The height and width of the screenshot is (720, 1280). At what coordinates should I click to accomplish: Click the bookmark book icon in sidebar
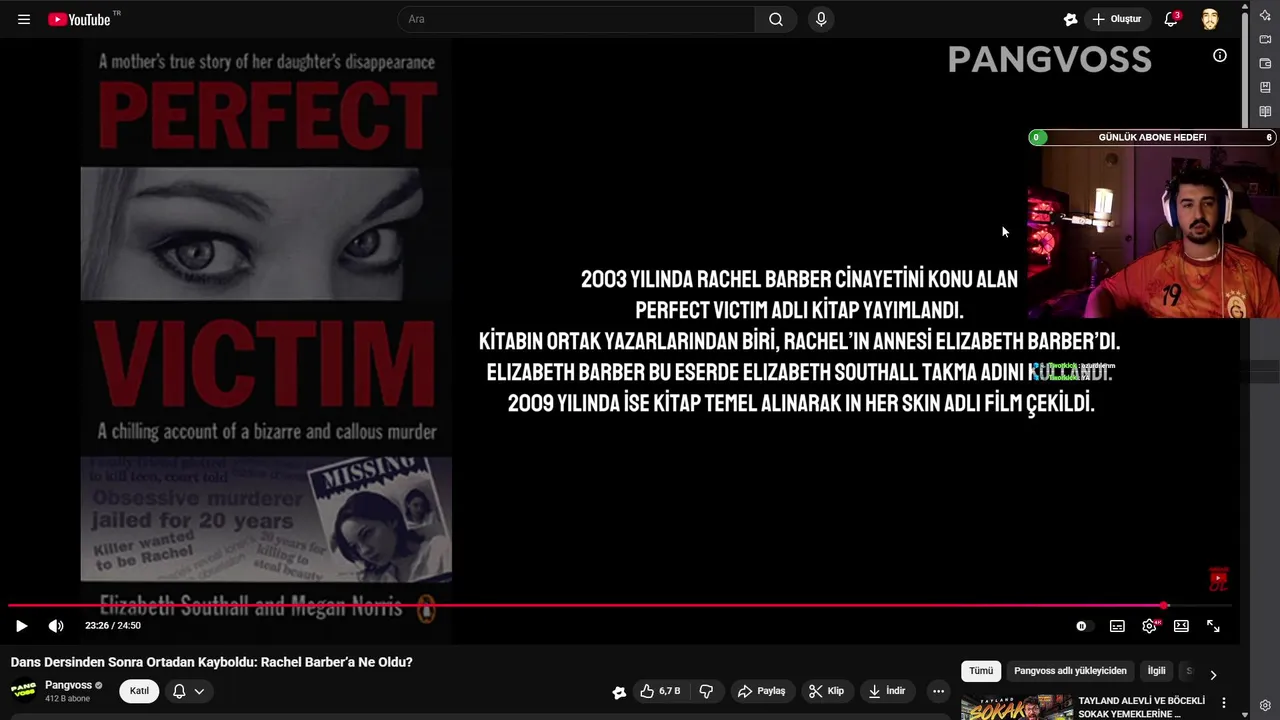tap(1266, 88)
